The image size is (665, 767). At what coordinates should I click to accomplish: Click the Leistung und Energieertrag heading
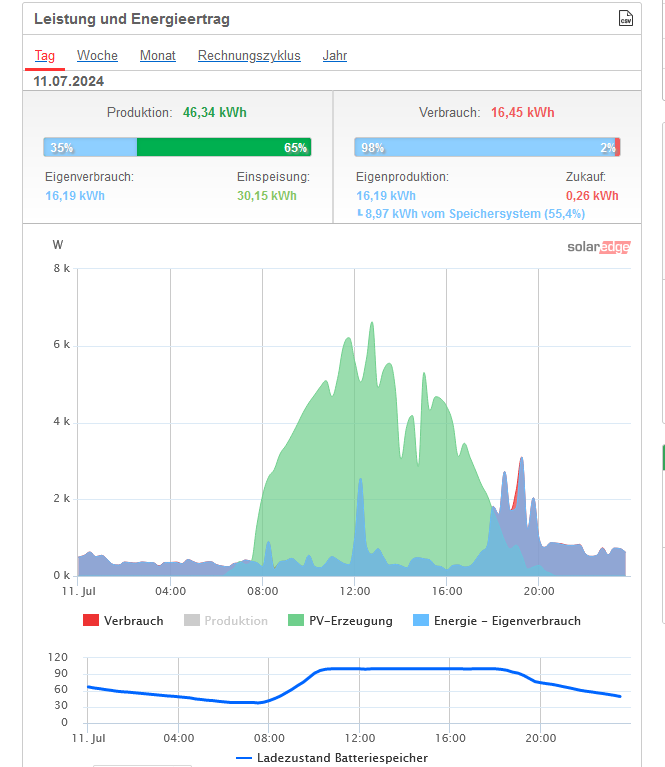coord(132,19)
